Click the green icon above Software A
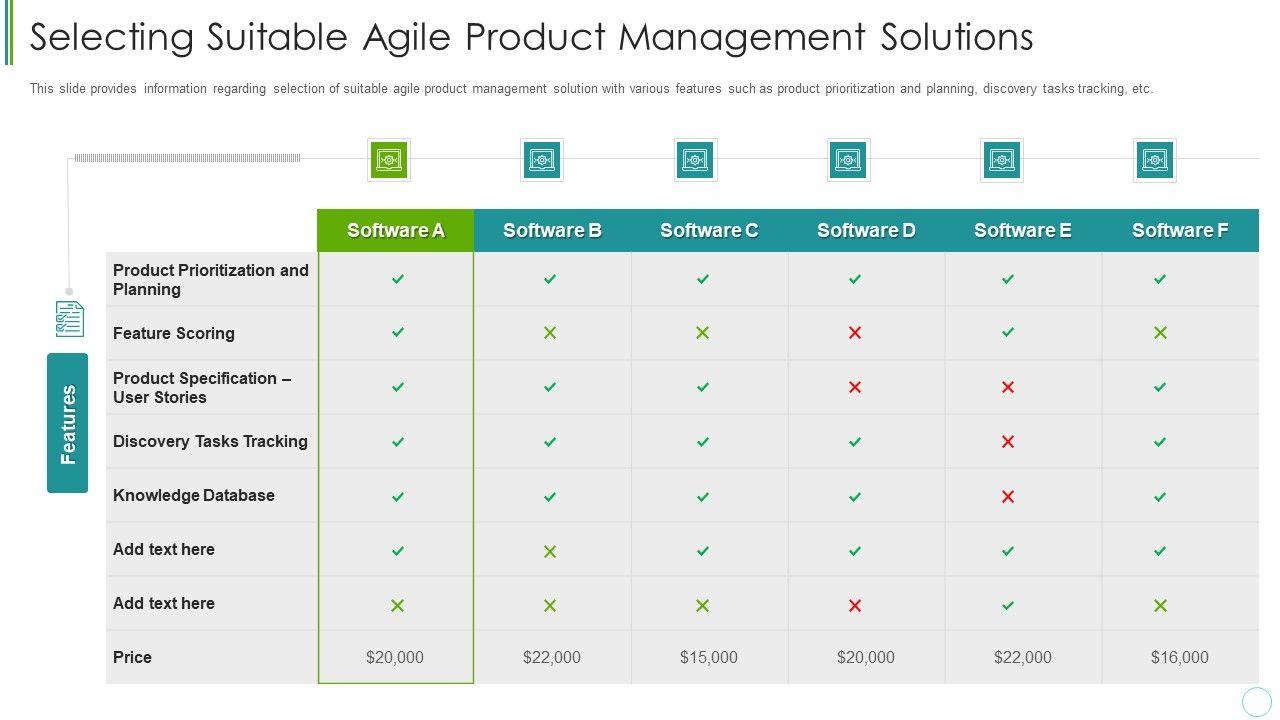The height and width of the screenshot is (720, 1280). [x=389, y=160]
